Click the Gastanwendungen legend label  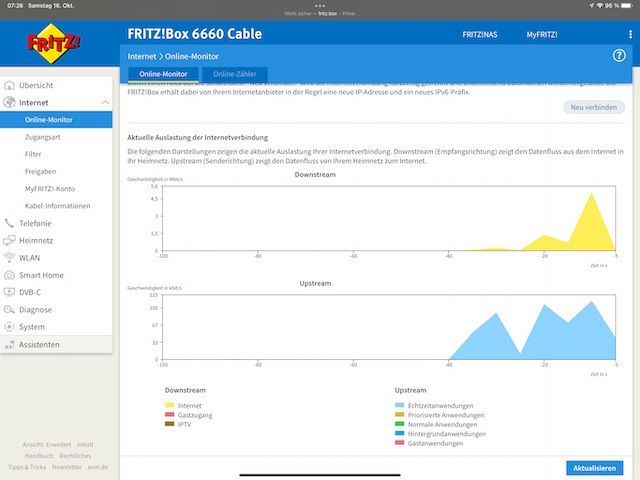point(436,443)
